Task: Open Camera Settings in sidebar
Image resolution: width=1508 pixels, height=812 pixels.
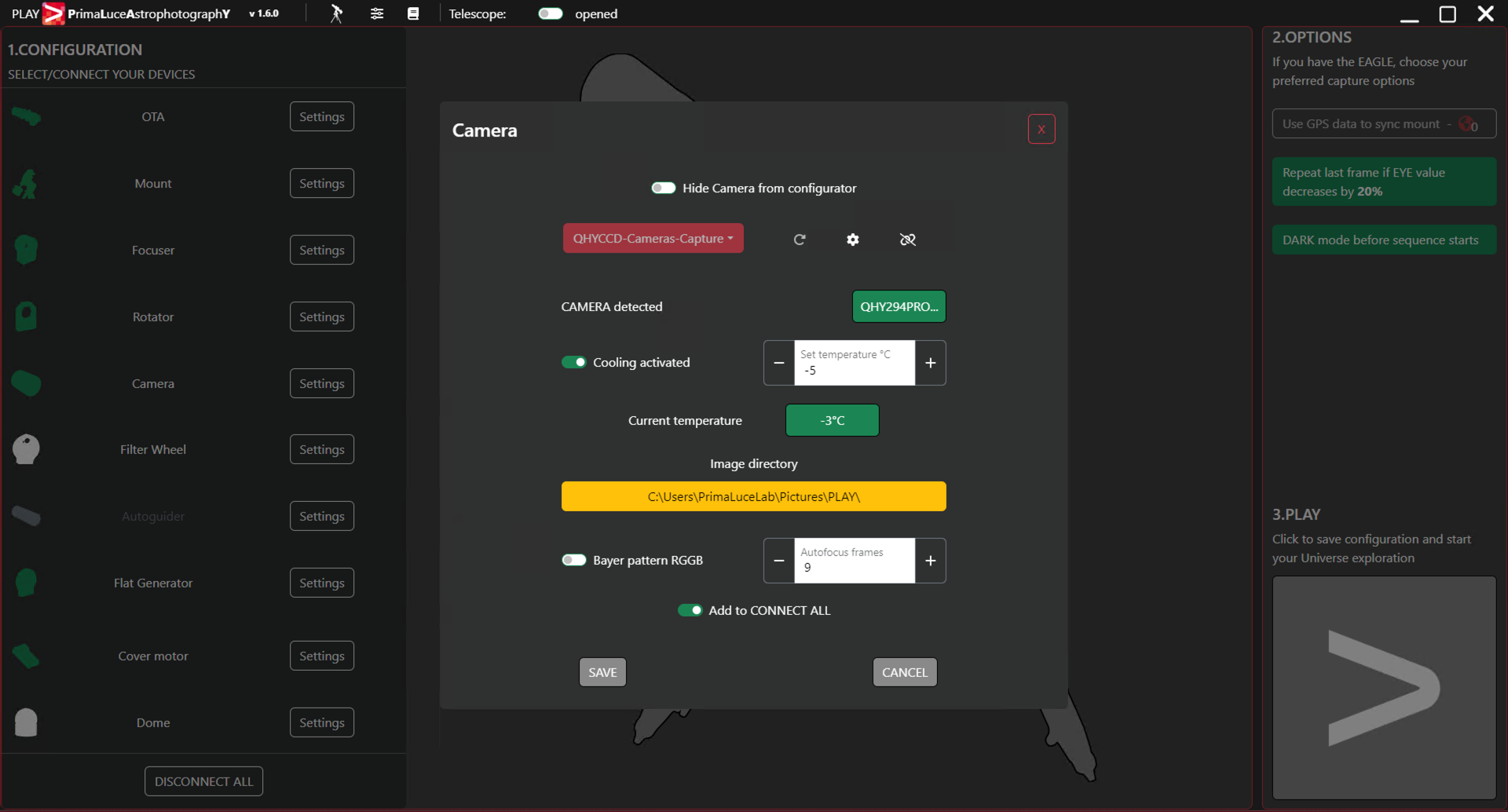Action: 322,384
